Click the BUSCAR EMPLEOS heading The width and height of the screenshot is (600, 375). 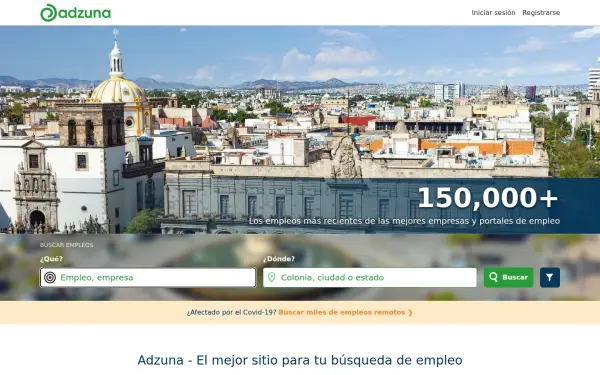click(67, 245)
